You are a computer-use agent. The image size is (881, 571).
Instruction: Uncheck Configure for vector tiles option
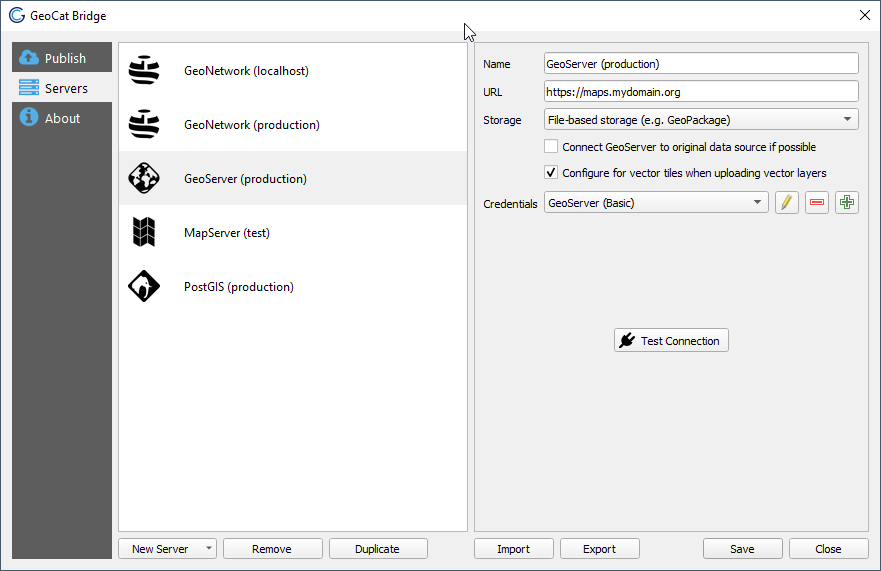551,173
